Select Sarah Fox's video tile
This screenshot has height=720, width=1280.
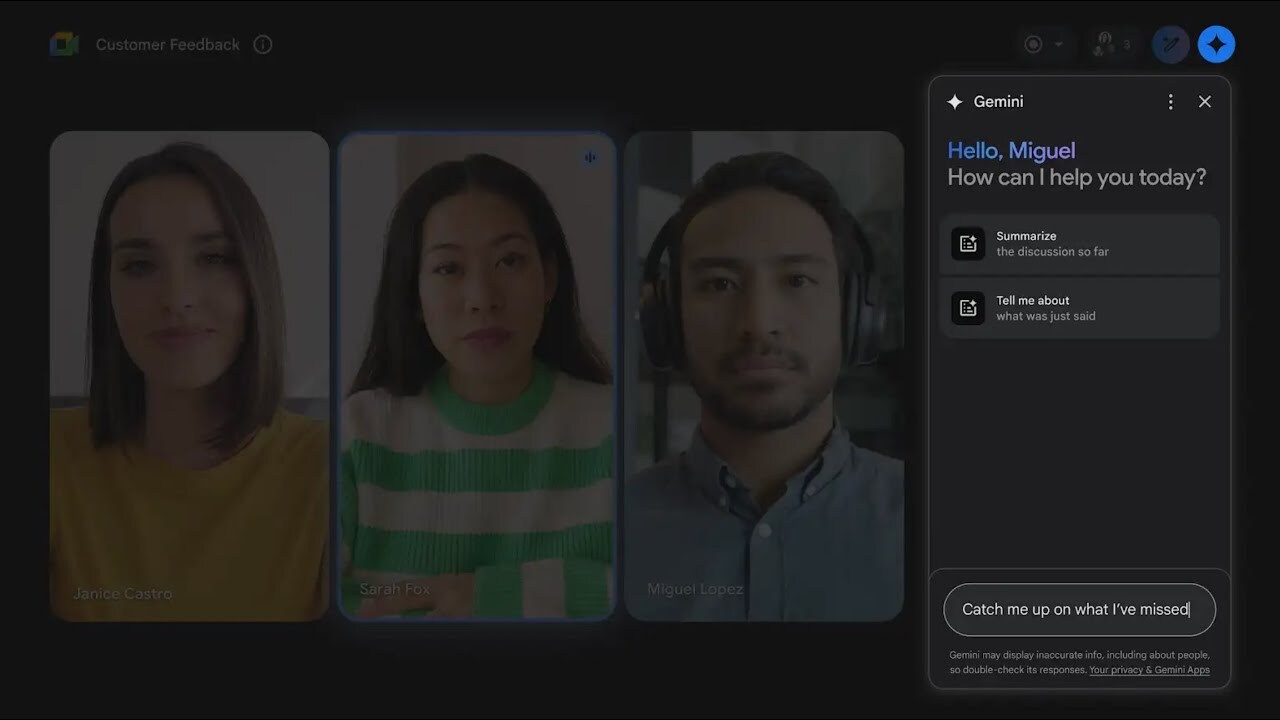coord(477,376)
